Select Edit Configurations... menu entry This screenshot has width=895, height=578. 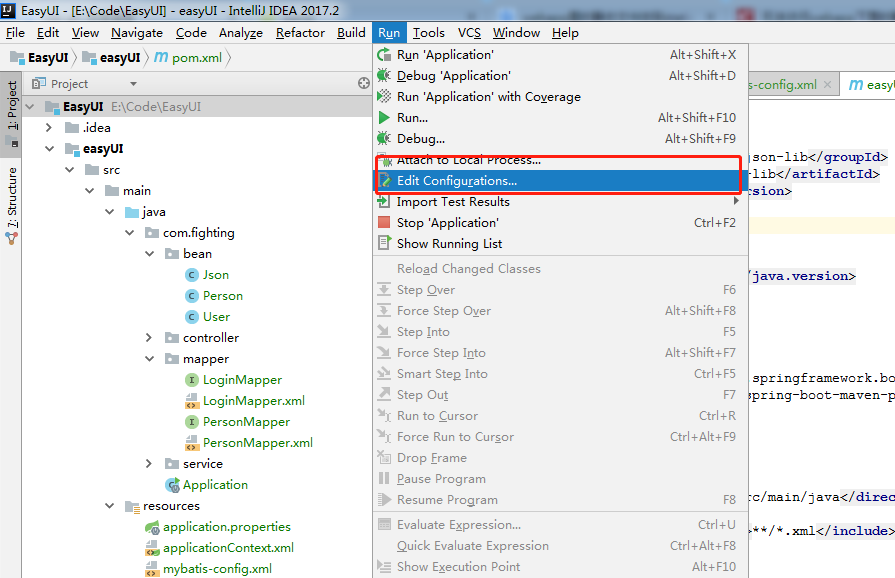[561, 181]
